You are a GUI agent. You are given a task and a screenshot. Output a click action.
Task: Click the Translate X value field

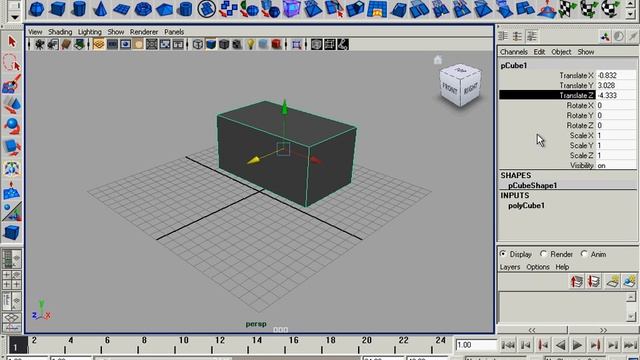(616, 76)
